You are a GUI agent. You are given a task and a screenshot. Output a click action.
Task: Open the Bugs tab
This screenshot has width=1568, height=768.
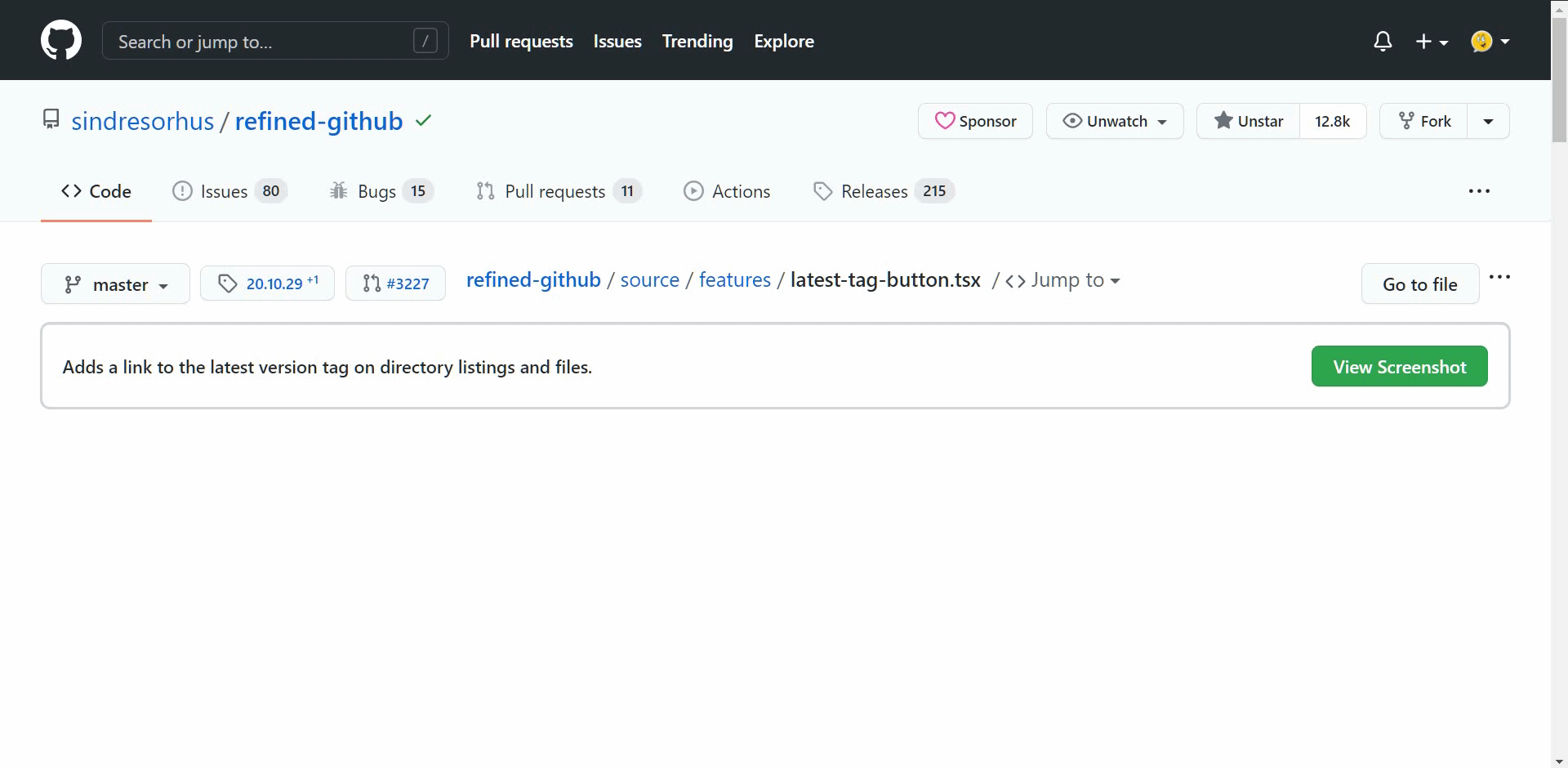(381, 191)
